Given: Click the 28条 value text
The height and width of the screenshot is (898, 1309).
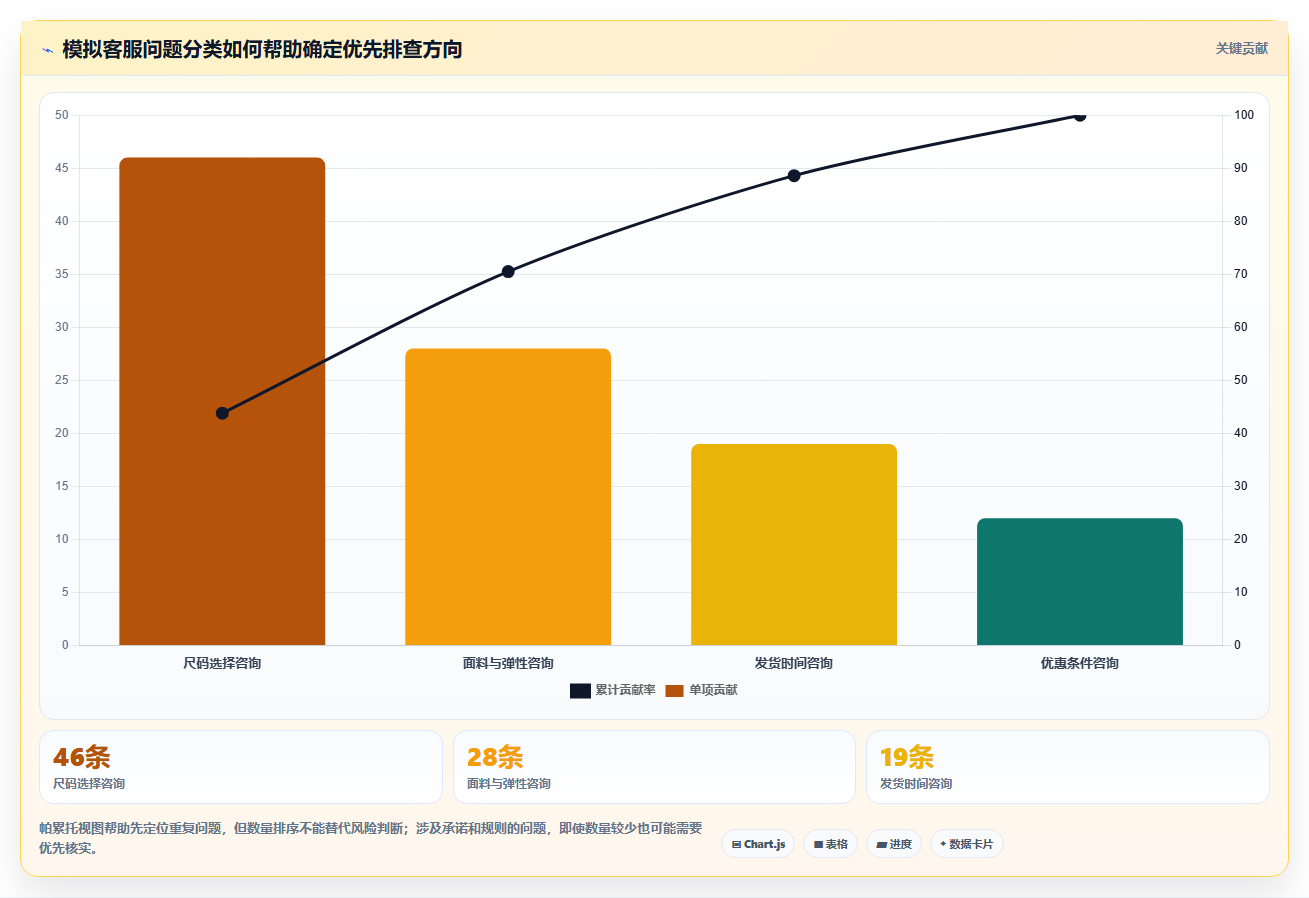Looking at the screenshot, I should point(495,757).
